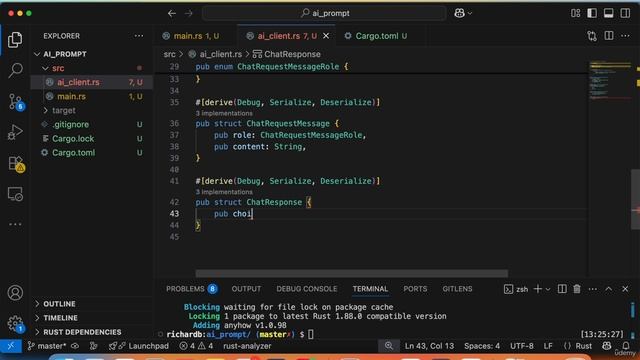Close the ai_client.rs tab
640x360 pixels.
(326, 36)
